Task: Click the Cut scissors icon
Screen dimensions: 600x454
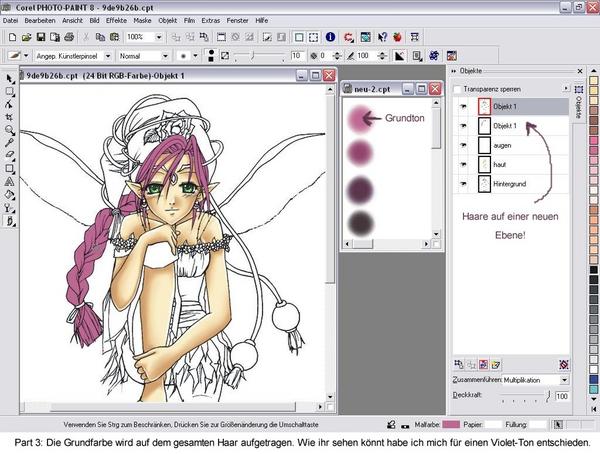Action: point(86,37)
